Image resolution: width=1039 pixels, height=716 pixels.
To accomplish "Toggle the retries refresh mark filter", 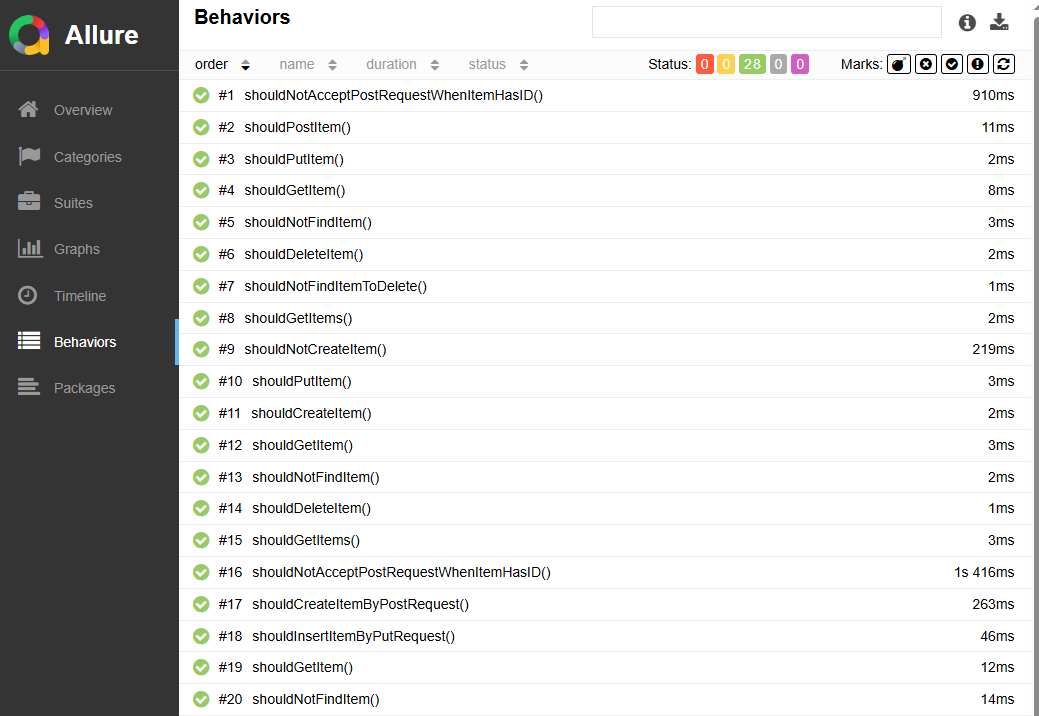I will point(1004,64).
